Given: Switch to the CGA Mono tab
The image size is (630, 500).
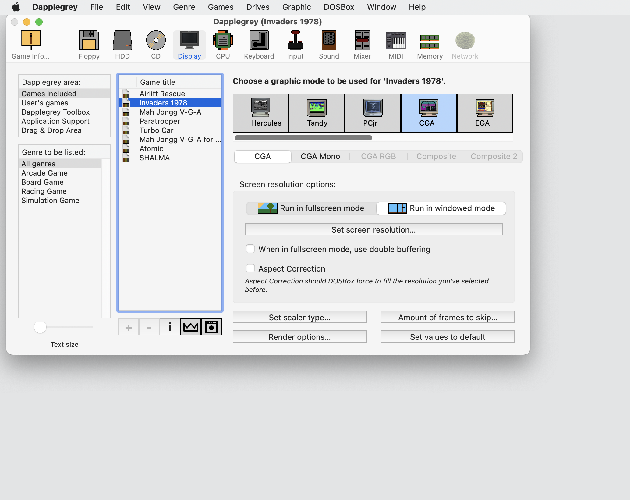Looking at the screenshot, I should pyautogui.click(x=320, y=156).
